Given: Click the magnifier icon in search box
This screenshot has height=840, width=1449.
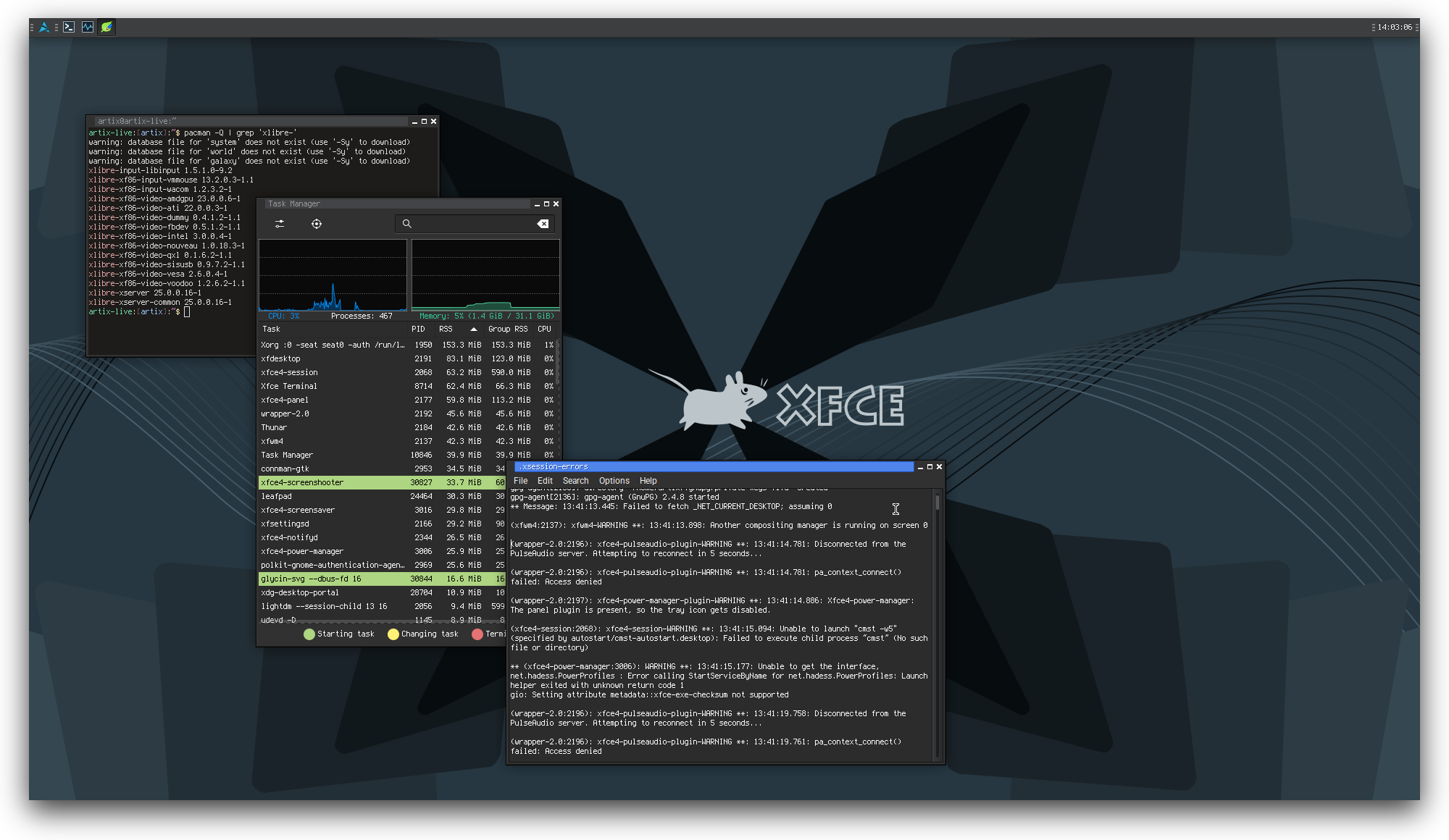Looking at the screenshot, I should tap(407, 224).
